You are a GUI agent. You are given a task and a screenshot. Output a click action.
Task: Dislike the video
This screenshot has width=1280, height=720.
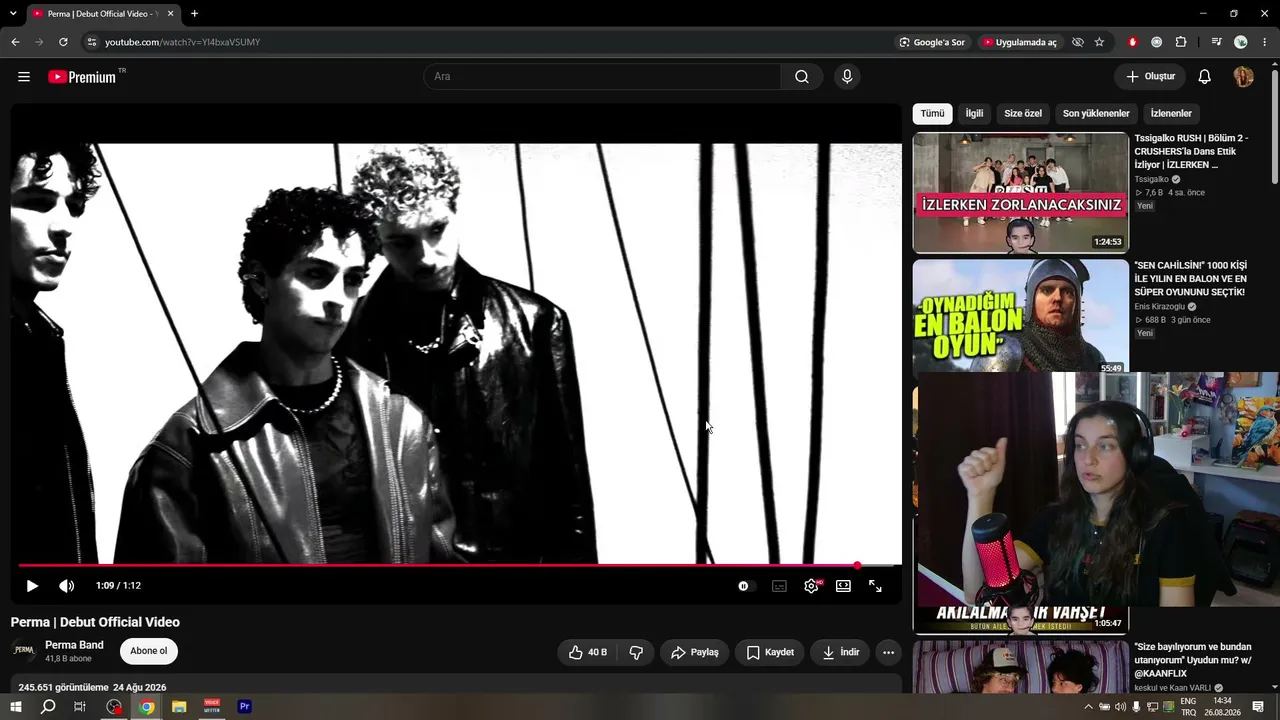636,652
